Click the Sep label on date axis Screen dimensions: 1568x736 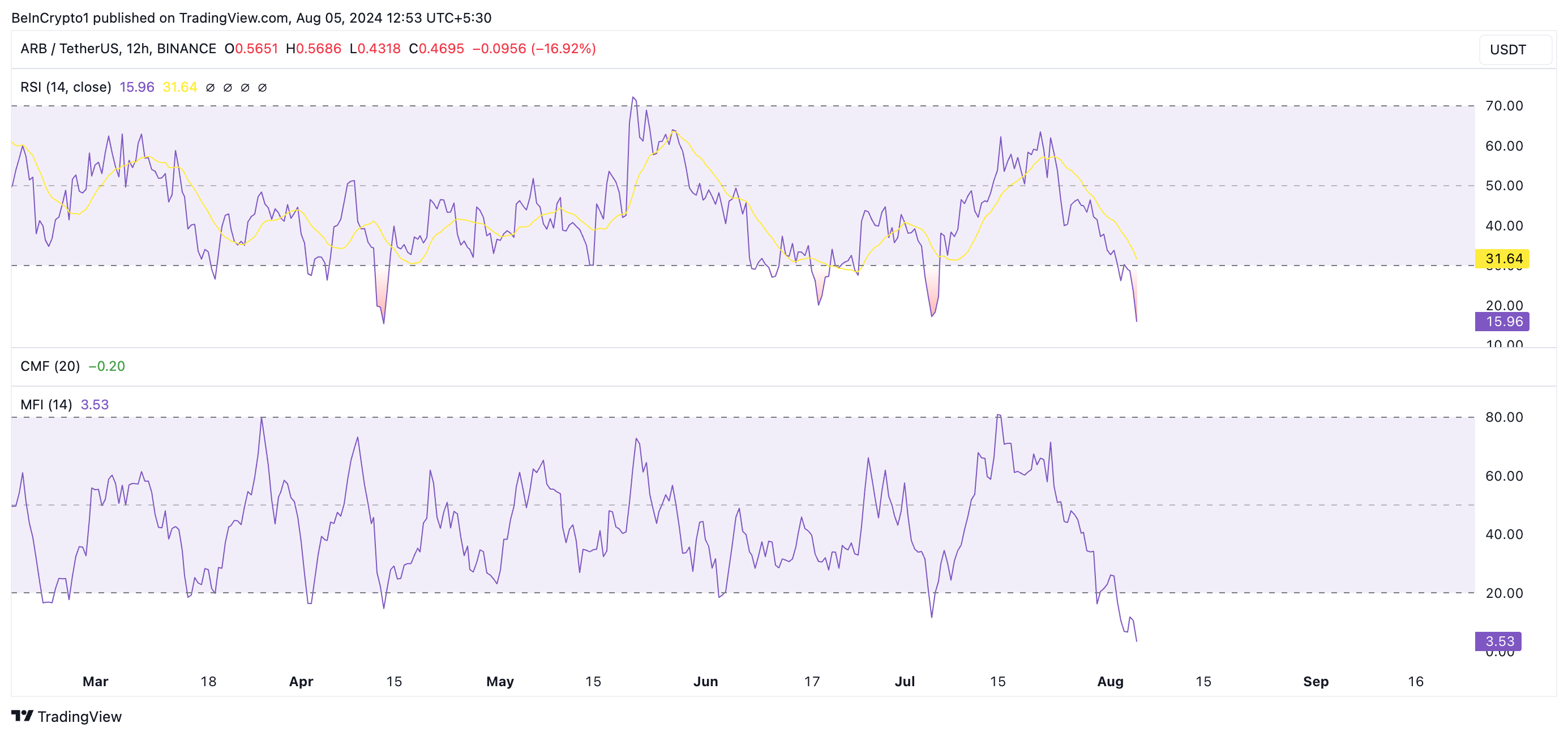tap(1316, 681)
